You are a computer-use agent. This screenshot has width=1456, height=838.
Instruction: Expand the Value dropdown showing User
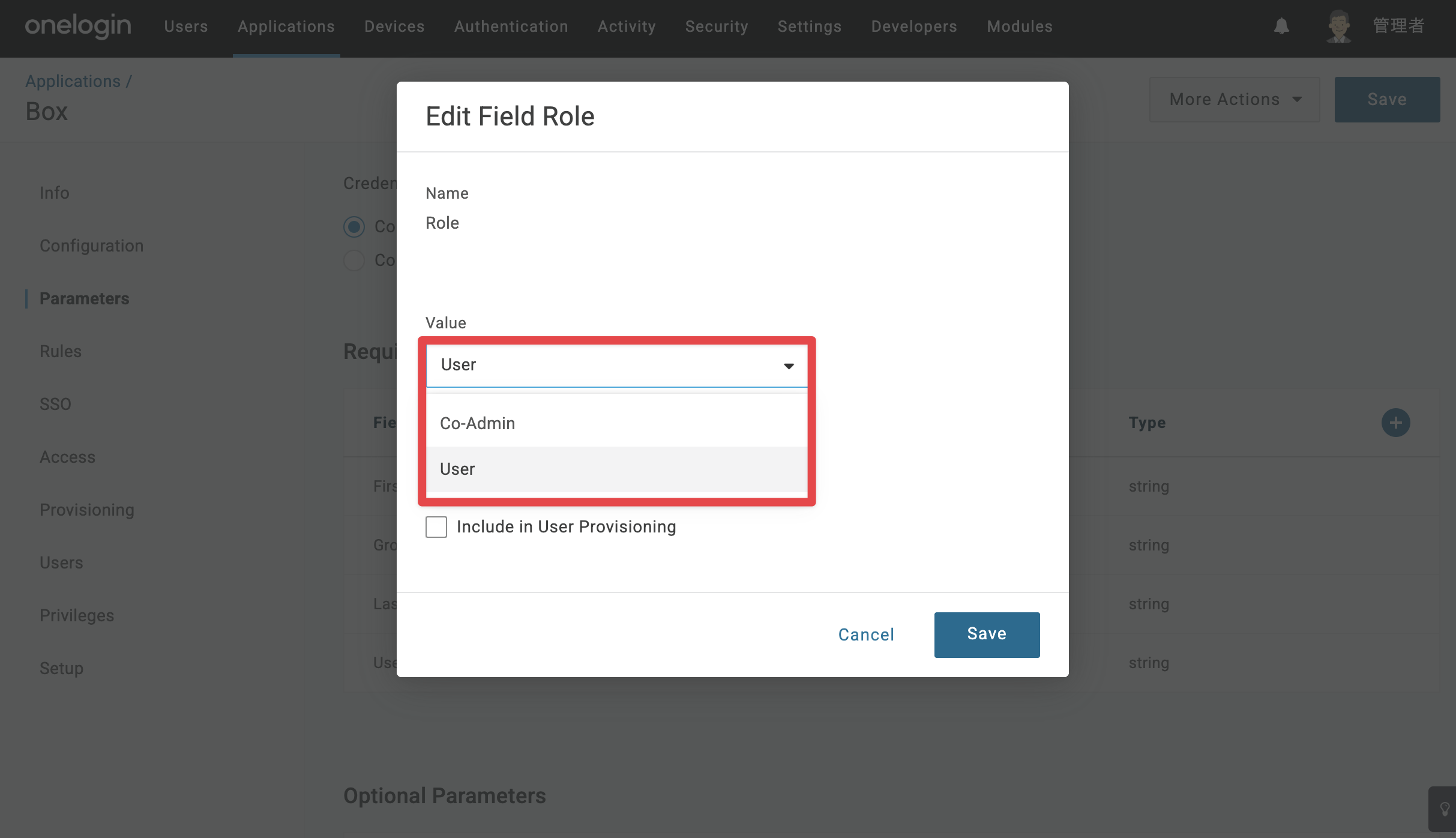click(x=617, y=365)
